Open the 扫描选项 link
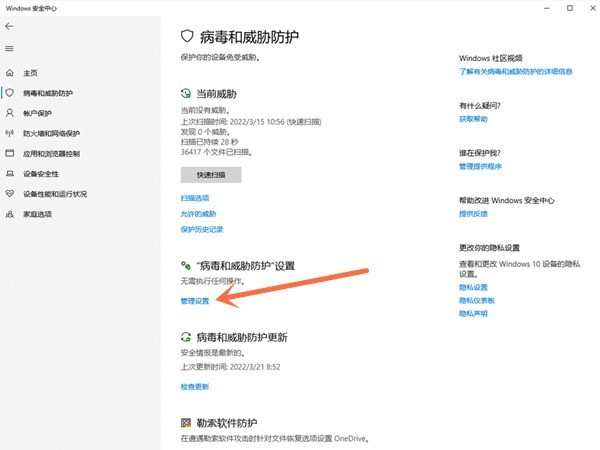This screenshot has width=600, height=450. [x=195, y=198]
